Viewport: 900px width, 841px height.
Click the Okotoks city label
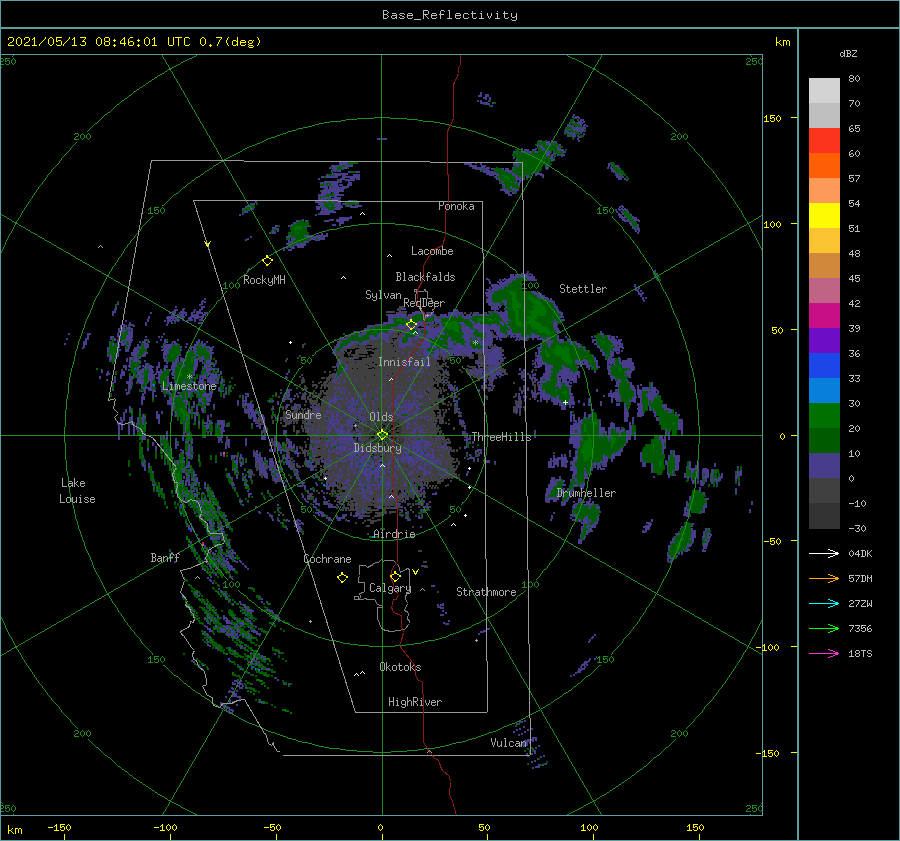400,667
